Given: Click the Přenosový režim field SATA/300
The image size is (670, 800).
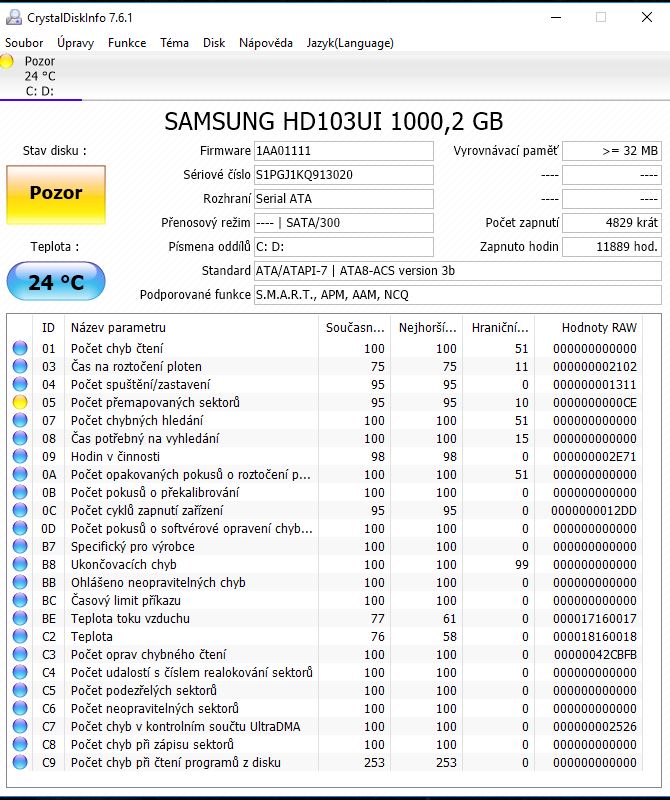Looking at the screenshot, I should click(x=344, y=223).
